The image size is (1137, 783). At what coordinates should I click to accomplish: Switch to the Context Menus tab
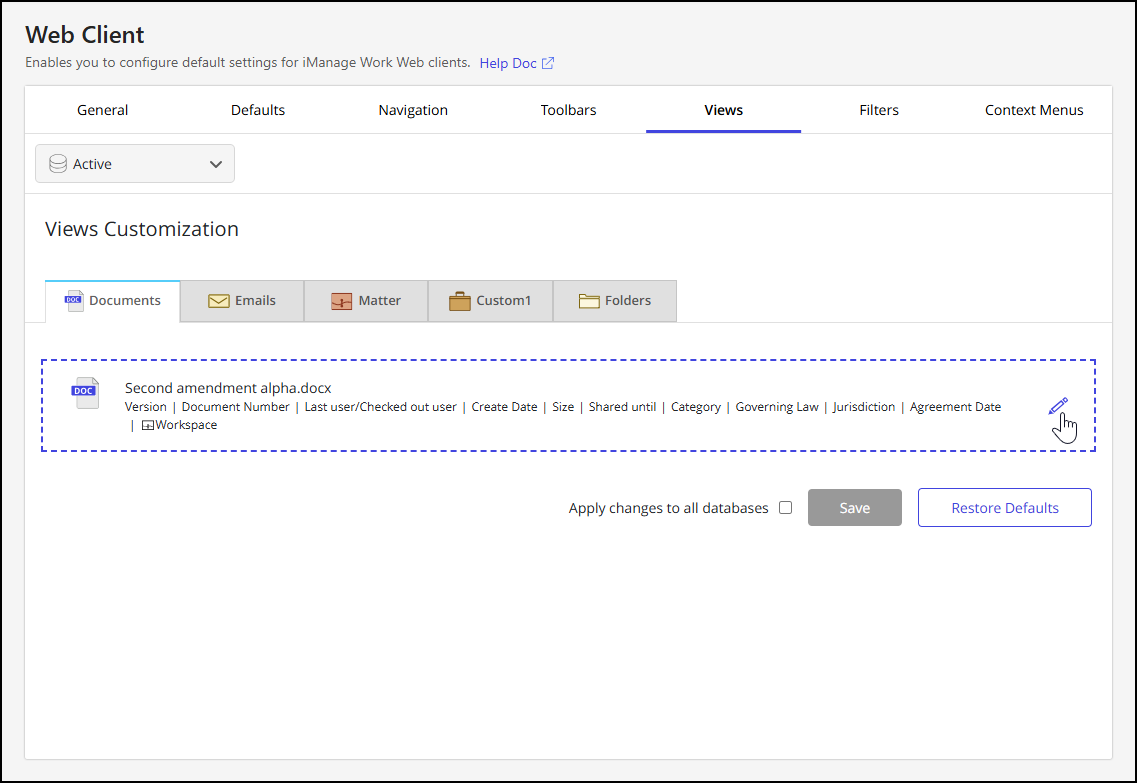[x=1034, y=110]
